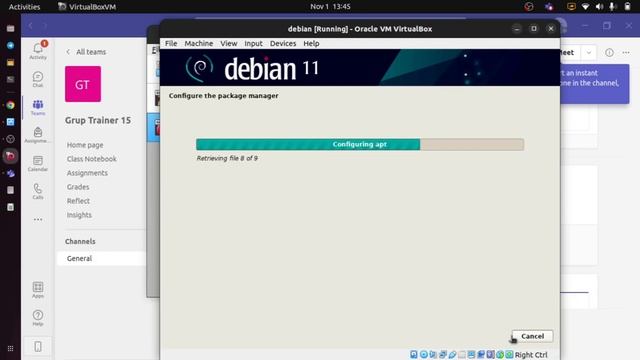Click the Right Ctrl host key indicator
The height and width of the screenshot is (360, 640).
click(531, 355)
